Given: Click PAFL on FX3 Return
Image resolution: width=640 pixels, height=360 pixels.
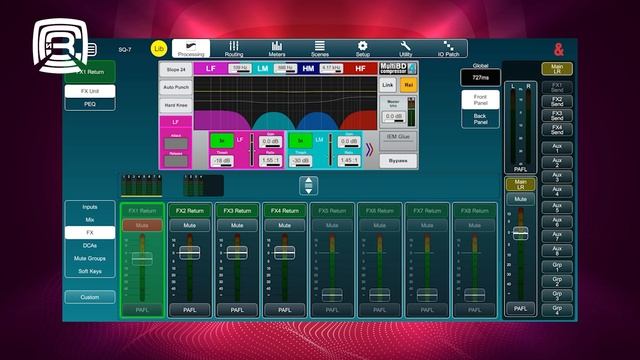Looking at the screenshot, I should (237, 310).
